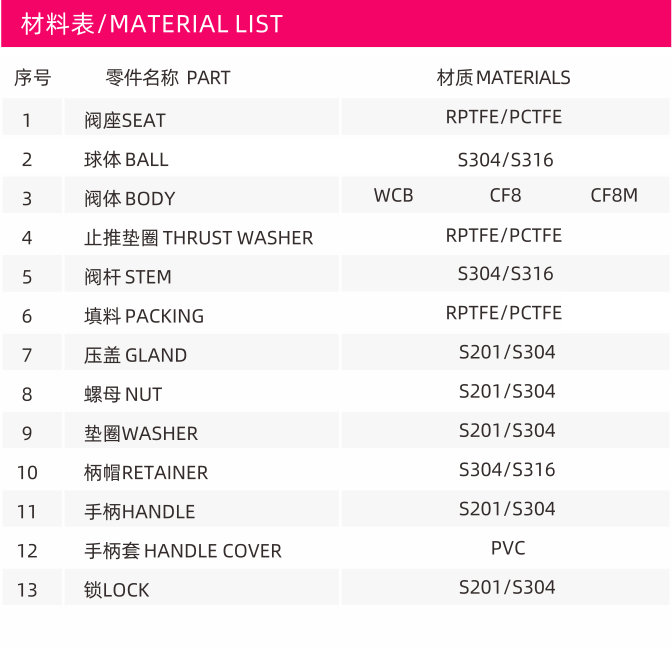Select the 阀座 SEAT row cell

pyautogui.click(x=201, y=117)
